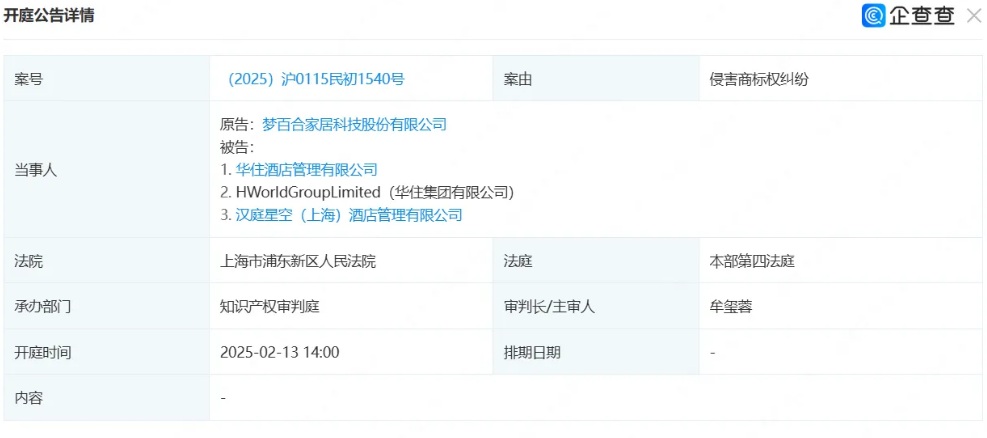The width and height of the screenshot is (987, 438).
Task: Open plaintiff 梦百合家居科技股份有限公司 link
Action: [354, 125]
